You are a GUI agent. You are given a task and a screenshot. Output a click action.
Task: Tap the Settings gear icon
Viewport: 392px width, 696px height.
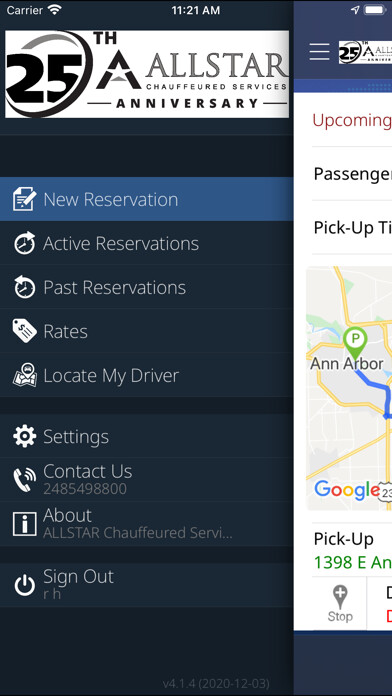pyautogui.click(x=25, y=436)
